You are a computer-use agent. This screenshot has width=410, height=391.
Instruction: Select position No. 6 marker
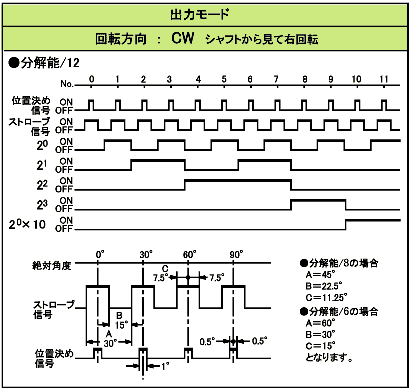click(x=250, y=79)
